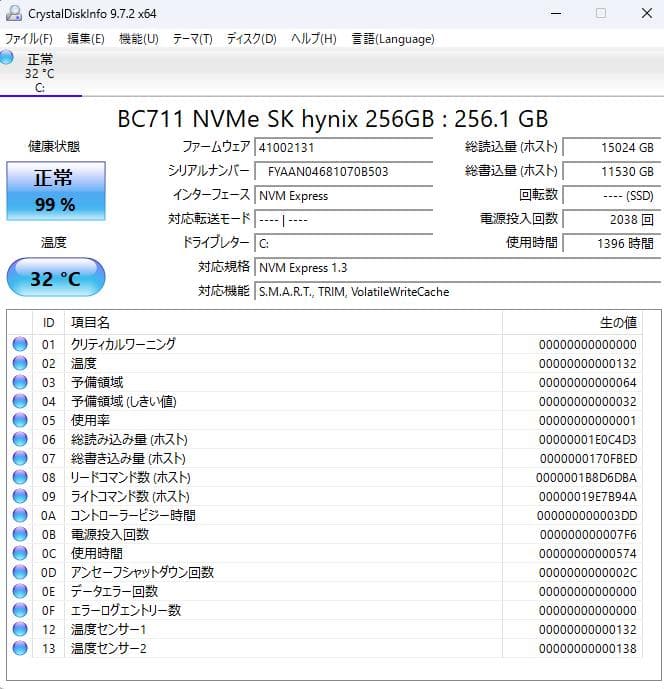Select the 温度センサー2 attribute name

tap(109, 648)
